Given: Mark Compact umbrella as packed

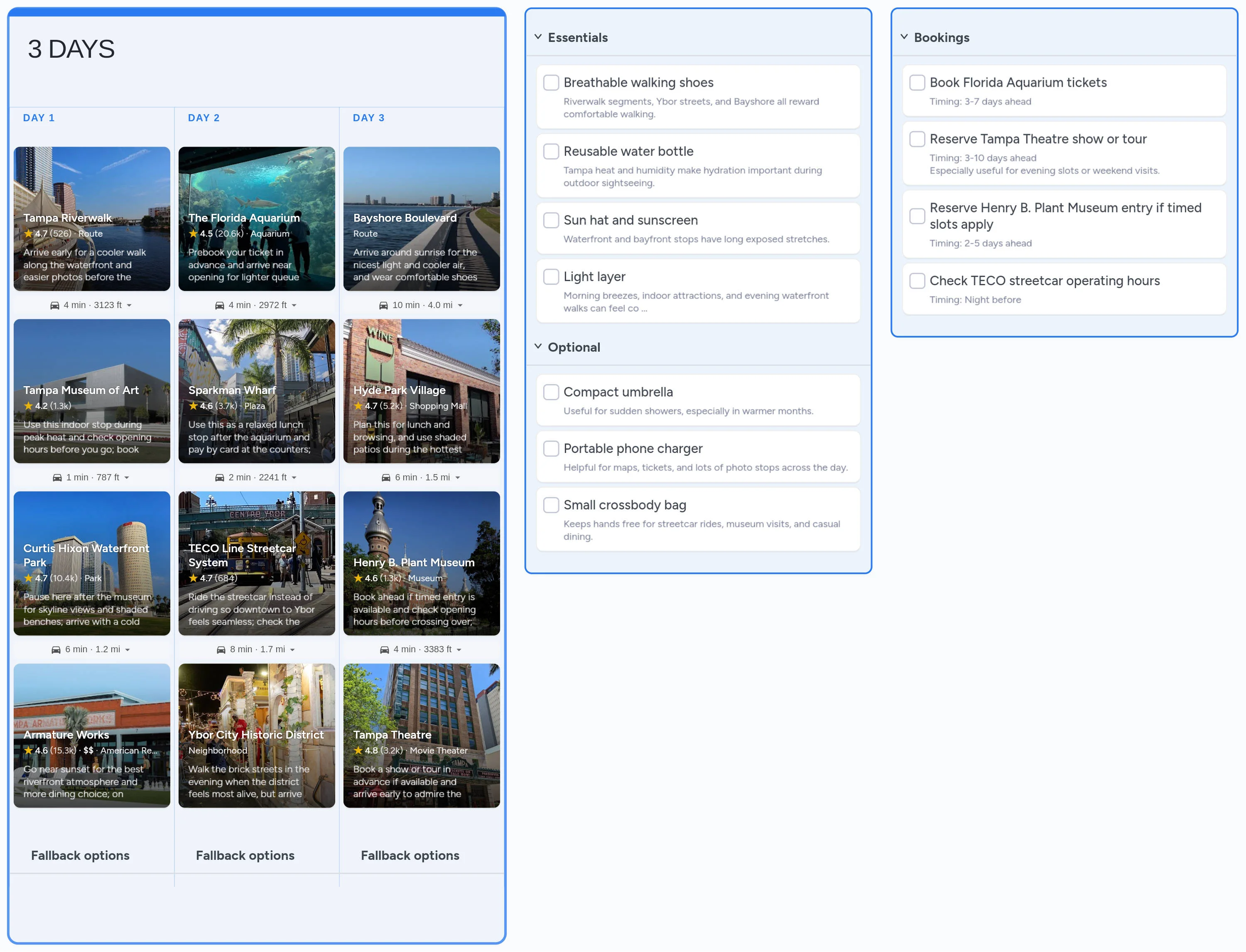Looking at the screenshot, I should click(x=551, y=392).
